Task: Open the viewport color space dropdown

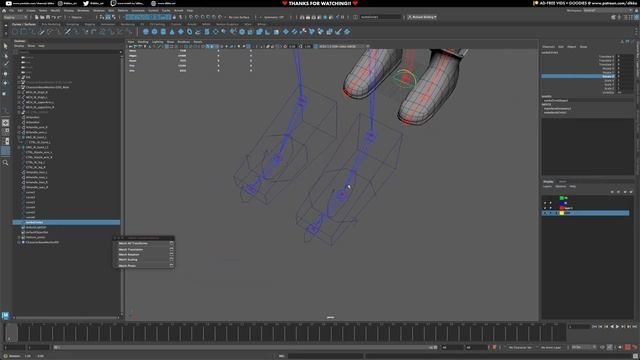Action: [343, 46]
